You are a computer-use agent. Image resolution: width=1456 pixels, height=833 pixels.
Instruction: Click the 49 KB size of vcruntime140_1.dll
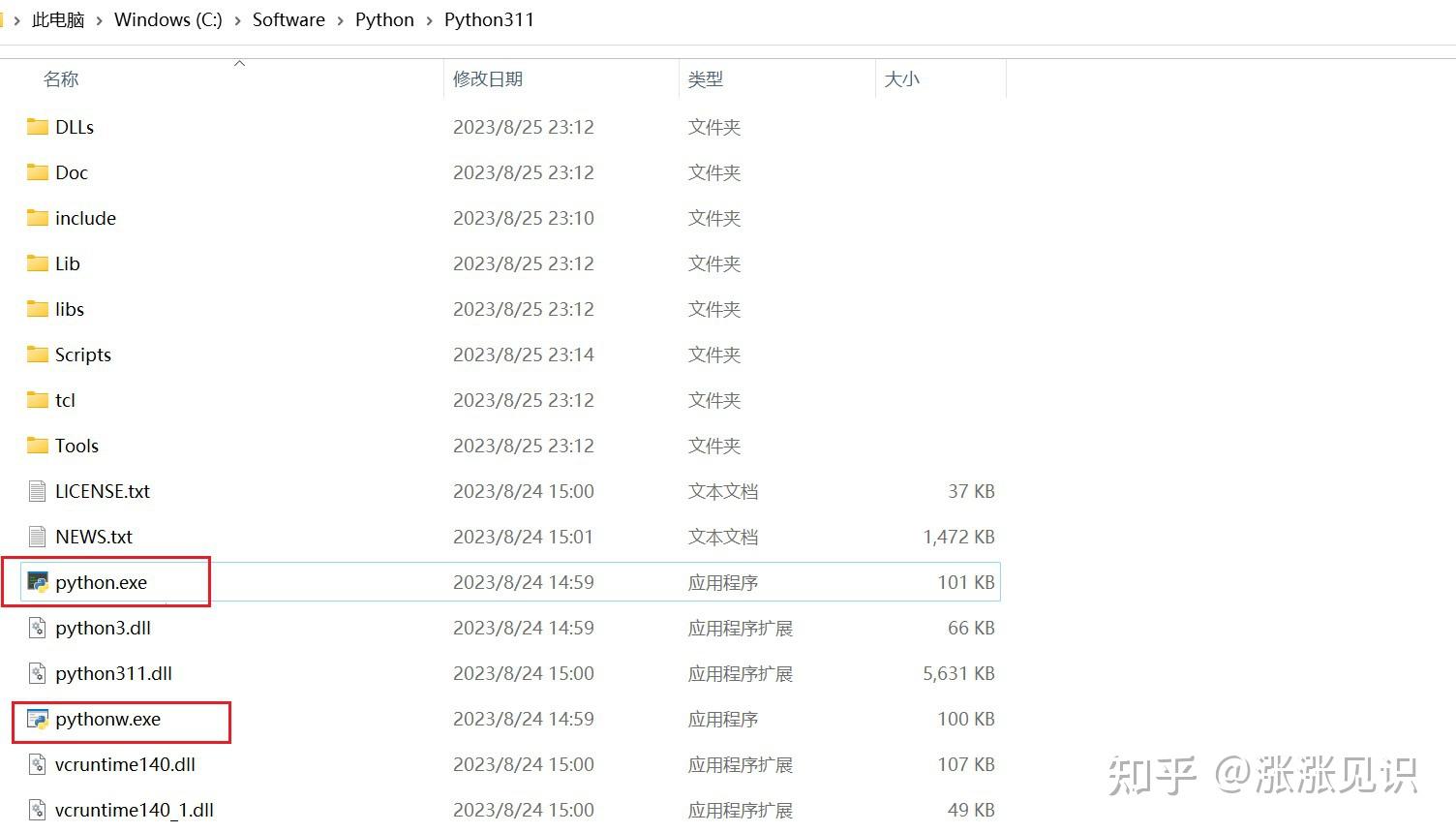click(x=972, y=810)
